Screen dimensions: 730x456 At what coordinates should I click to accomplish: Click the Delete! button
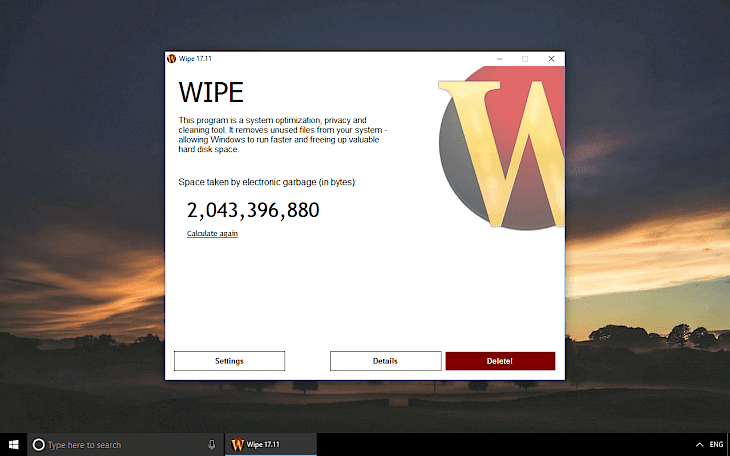pyautogui.click(x=500, y=361)
